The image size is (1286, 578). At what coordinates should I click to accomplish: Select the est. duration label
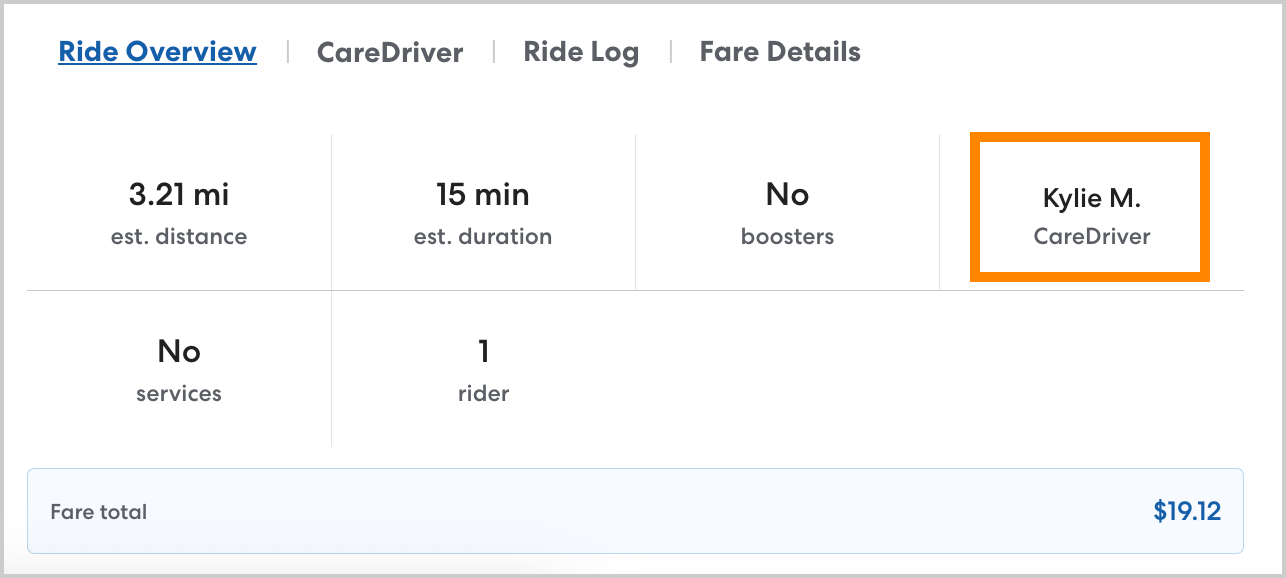(x=483, y=237)
